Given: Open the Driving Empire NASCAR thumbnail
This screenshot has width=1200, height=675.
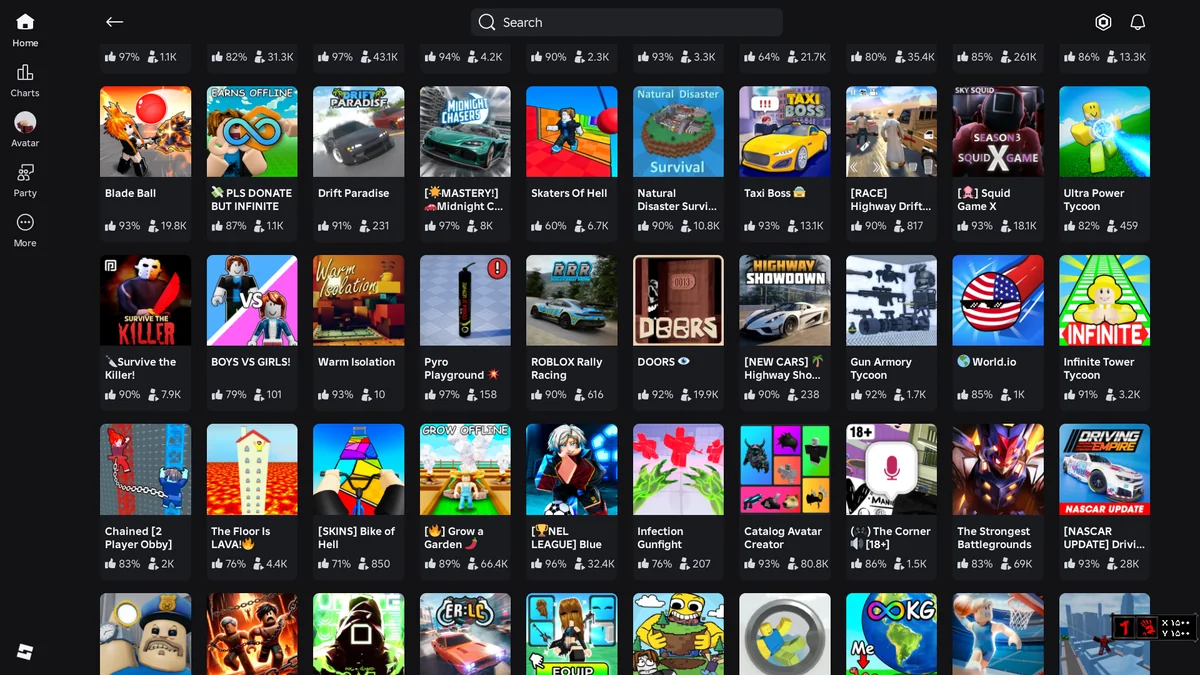Looking at the screenshot, I should coord(1104,469).
